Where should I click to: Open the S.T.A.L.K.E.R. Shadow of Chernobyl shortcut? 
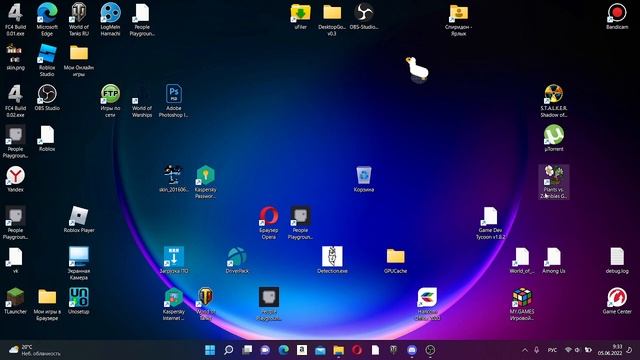(x=553, y=100)
